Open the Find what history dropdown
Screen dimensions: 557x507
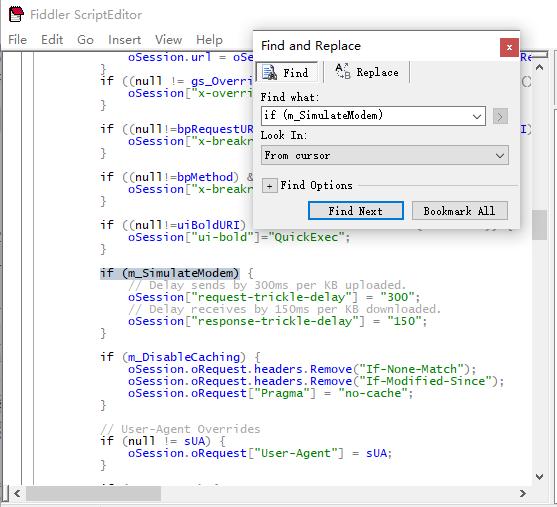pyautogui.click(x=477, y=116)
